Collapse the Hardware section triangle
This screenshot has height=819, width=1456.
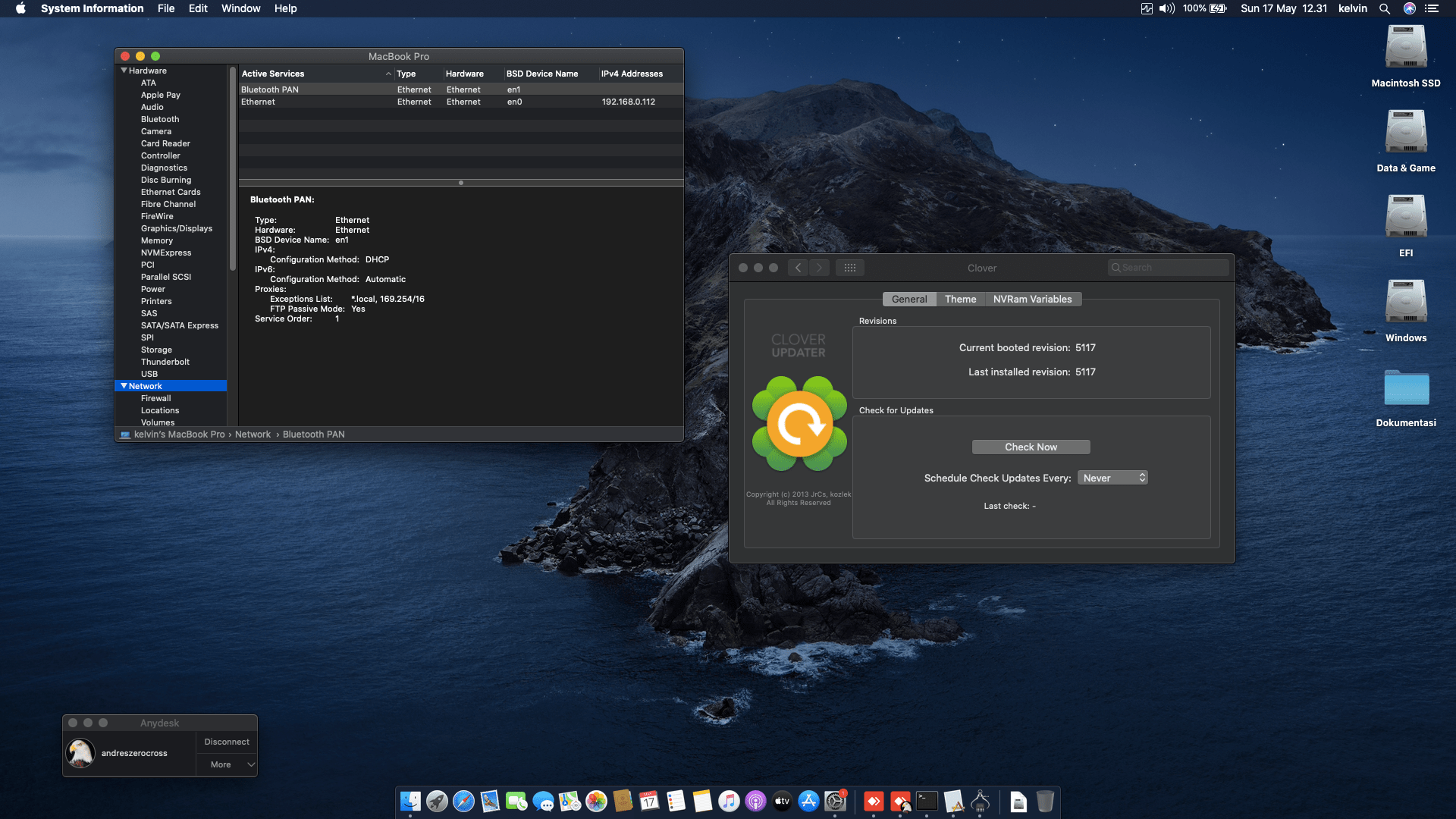pos(124,71)
